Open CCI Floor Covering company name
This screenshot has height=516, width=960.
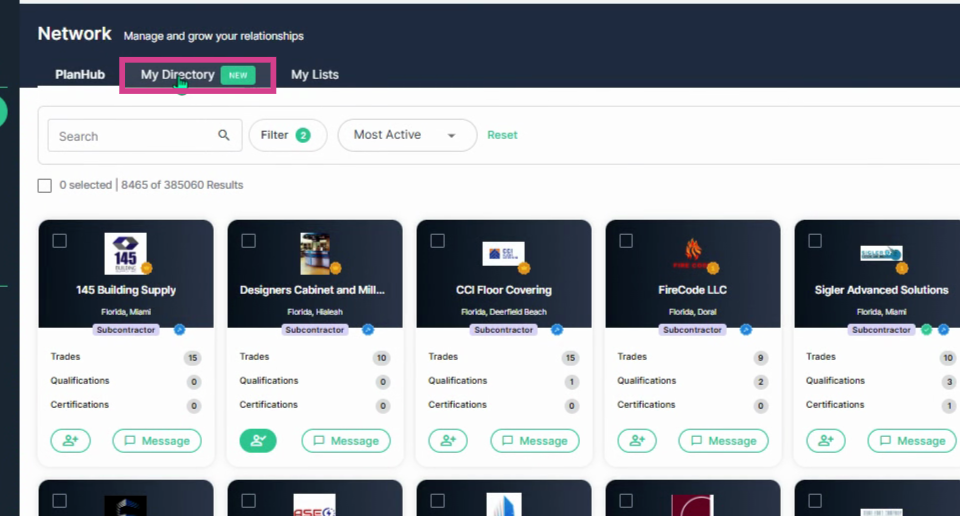point(503,290)
